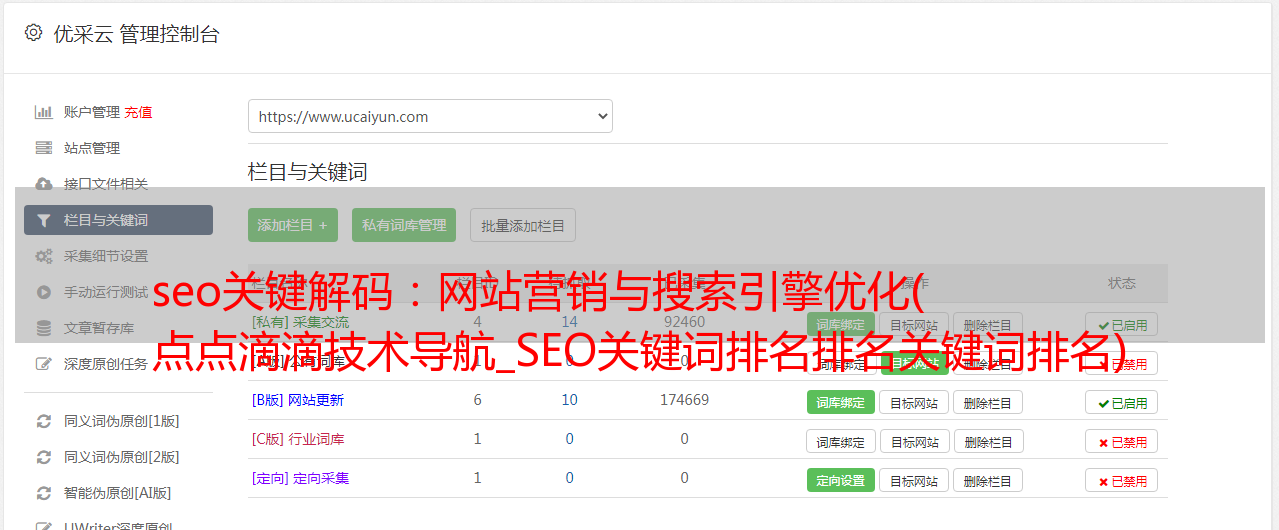Click 目标网站 in the 采集交流 row
This screenshot has width=1279, height=530.
[x=914, y=324]
